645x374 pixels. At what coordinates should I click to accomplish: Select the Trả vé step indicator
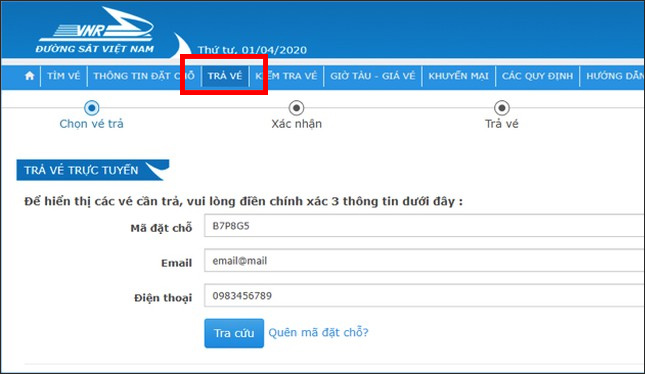point(501,108)
